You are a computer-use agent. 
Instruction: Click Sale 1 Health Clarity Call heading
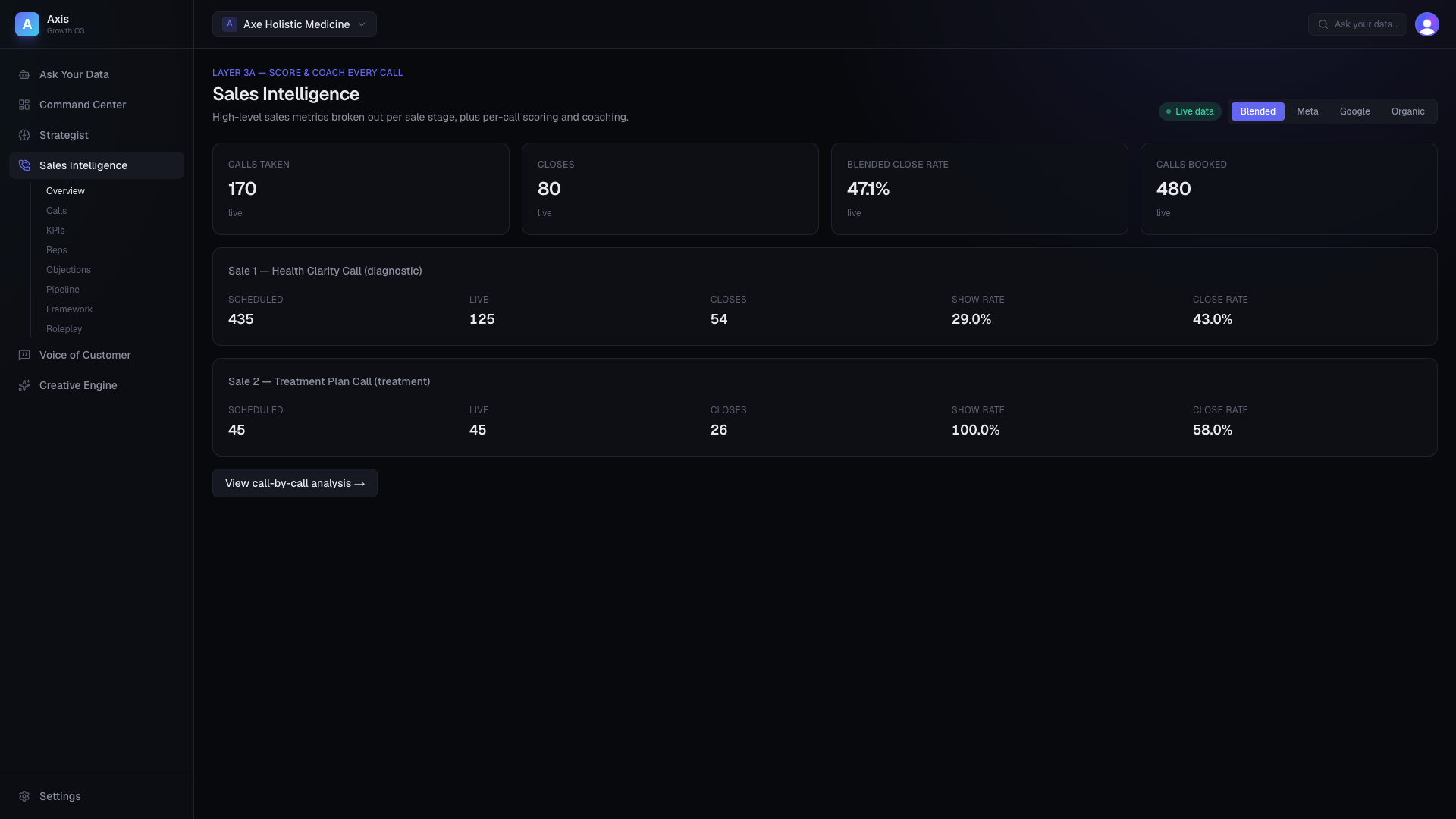click(x=325, y=271)
